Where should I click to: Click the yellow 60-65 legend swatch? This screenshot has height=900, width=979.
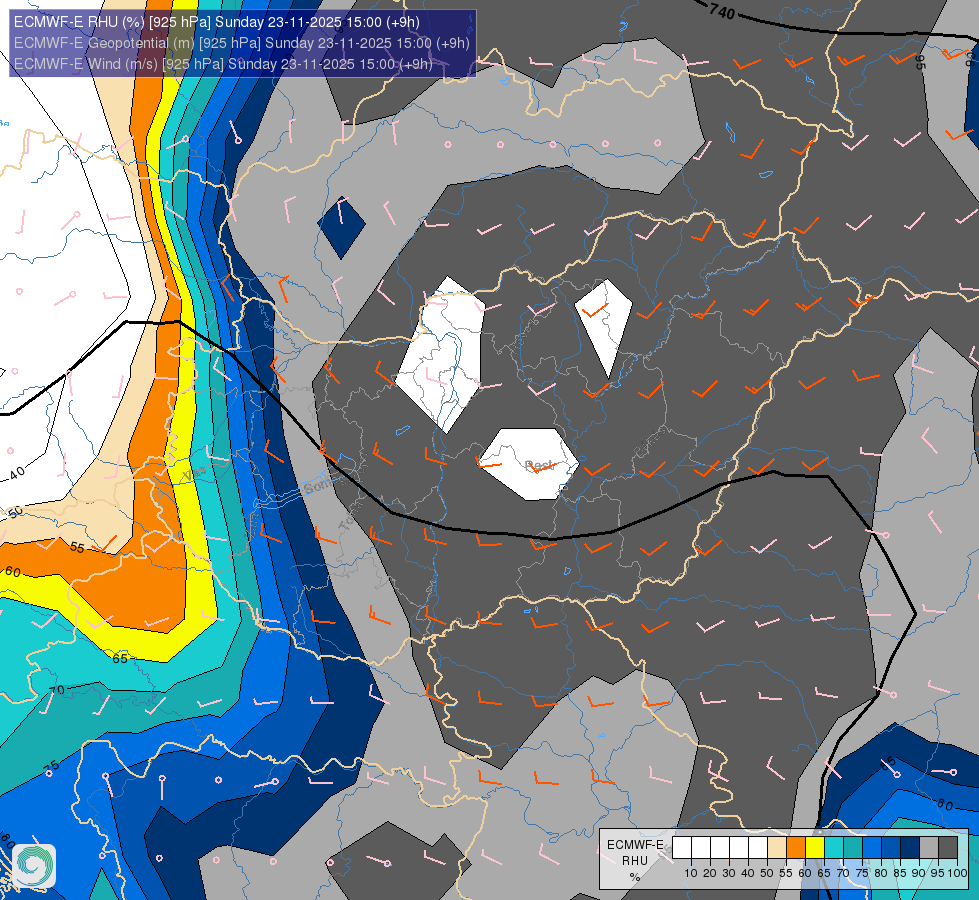click(x=815, y=848)
